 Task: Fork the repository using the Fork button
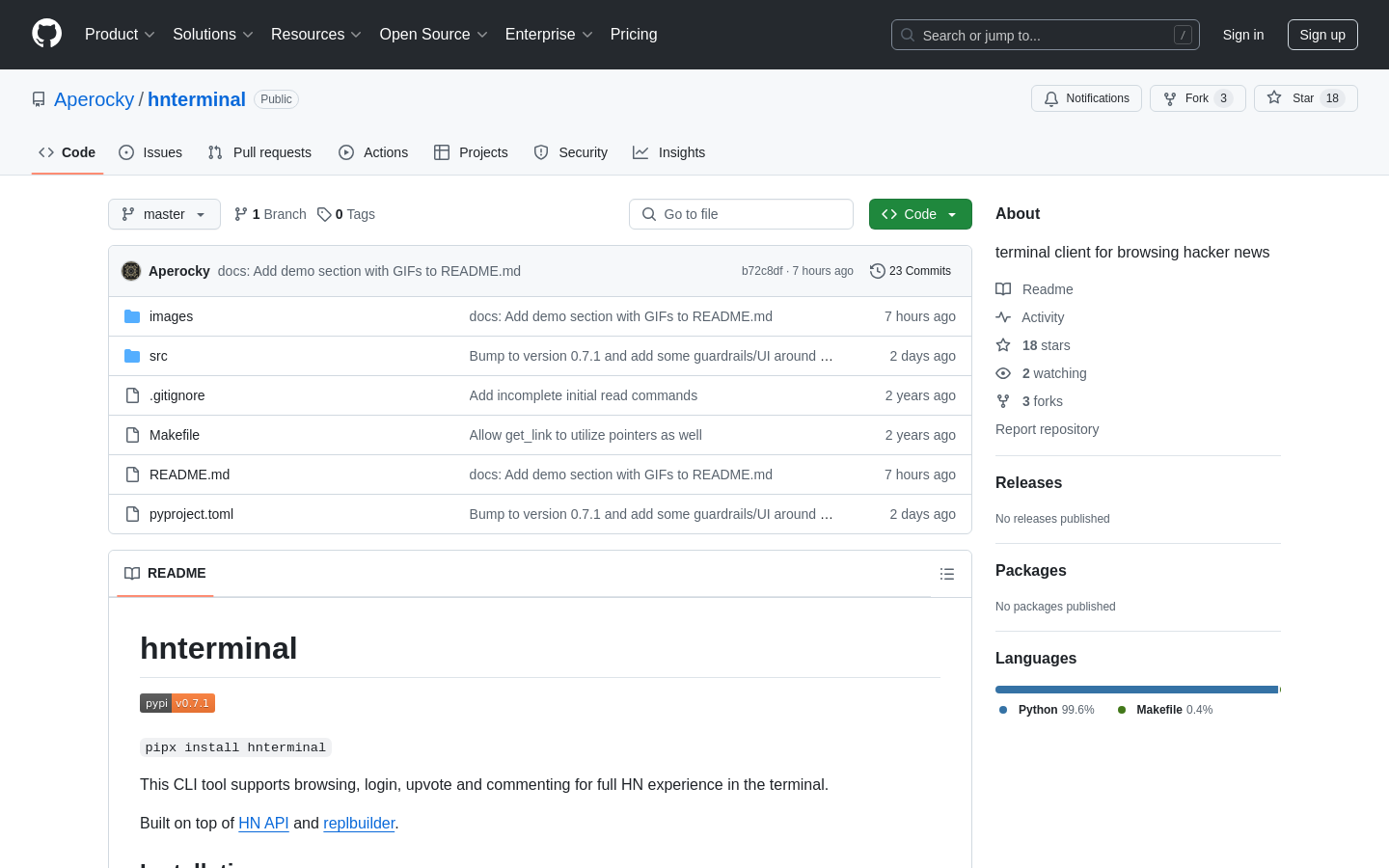(1197, 98)
